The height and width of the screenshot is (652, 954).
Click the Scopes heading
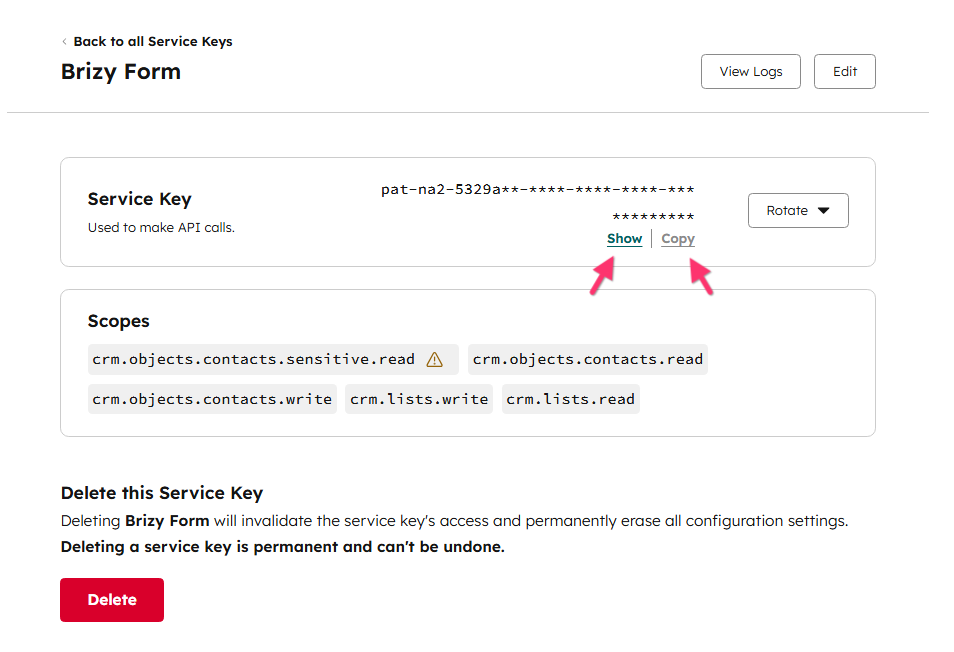pyautogui.click(x=119, y=321)
